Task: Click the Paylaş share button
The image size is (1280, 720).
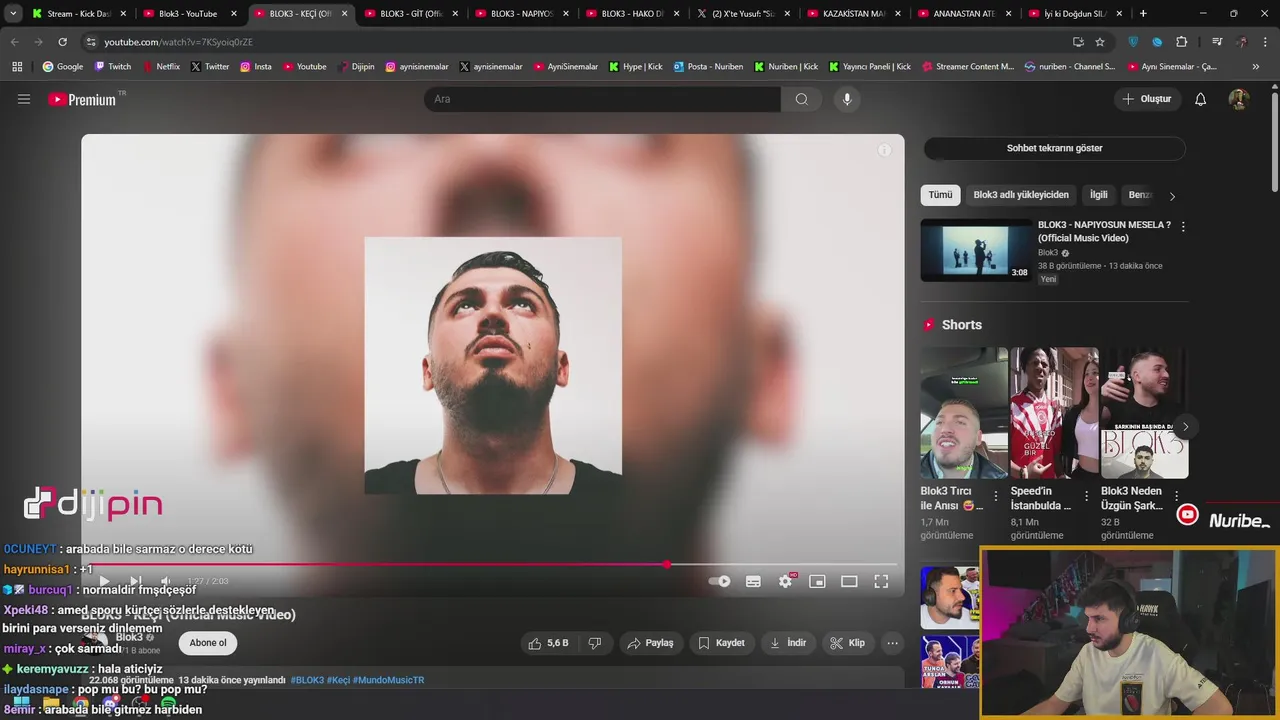Action: pyautogui.click(x=650, y=643)
